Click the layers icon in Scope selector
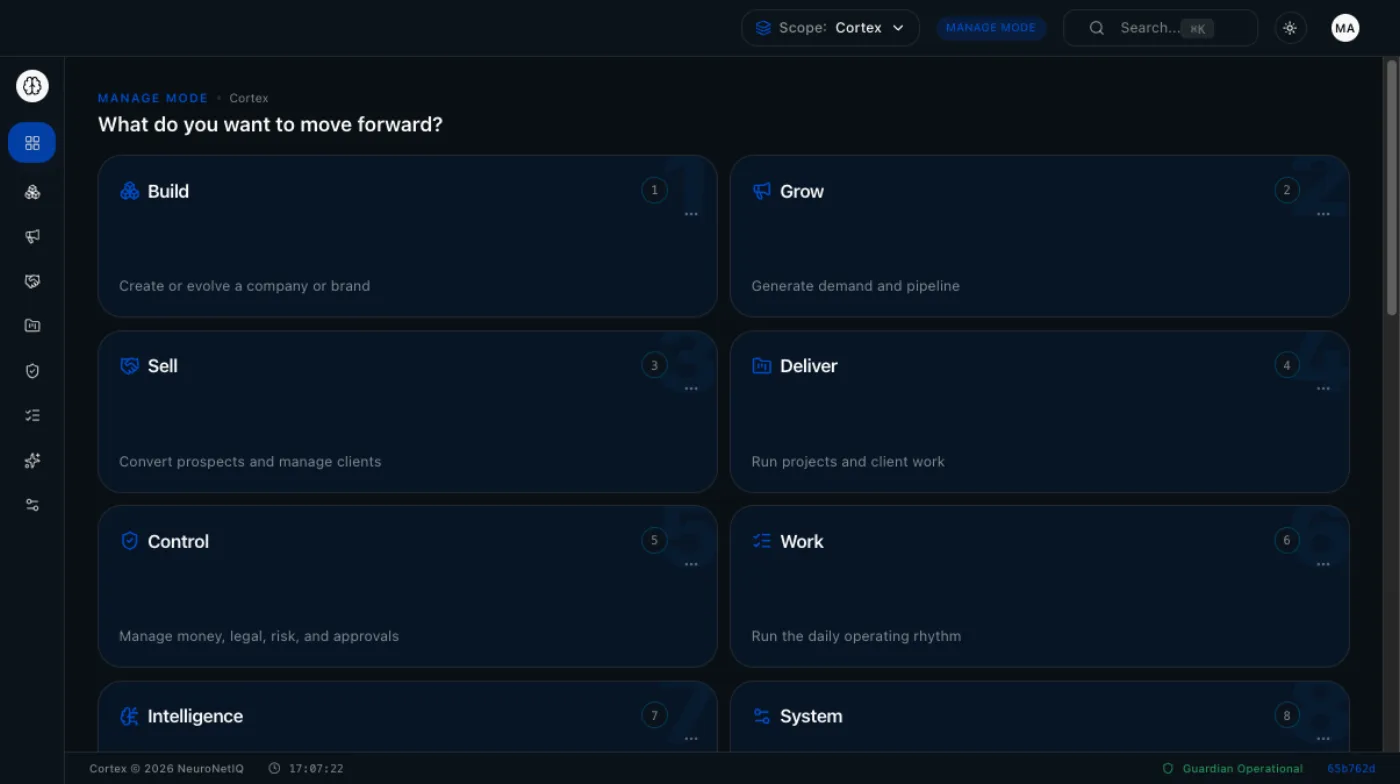The width and height of the screenshot is (1400, 784). coord(763,28)
